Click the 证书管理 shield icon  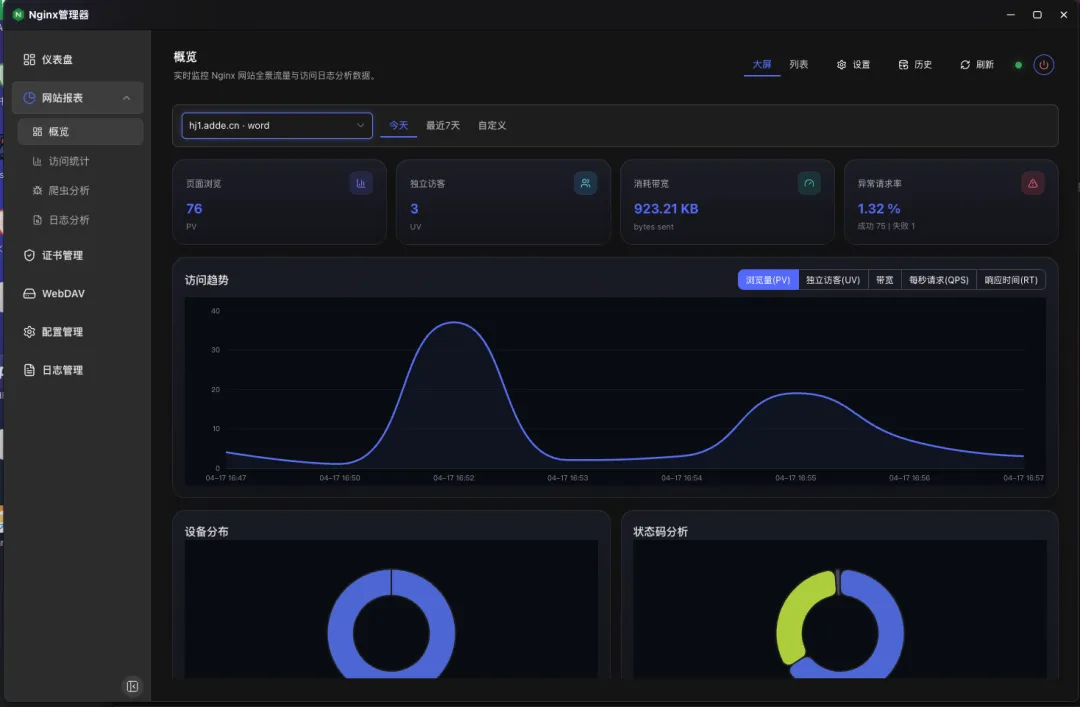pyautogui.click(x=29, y=255)
